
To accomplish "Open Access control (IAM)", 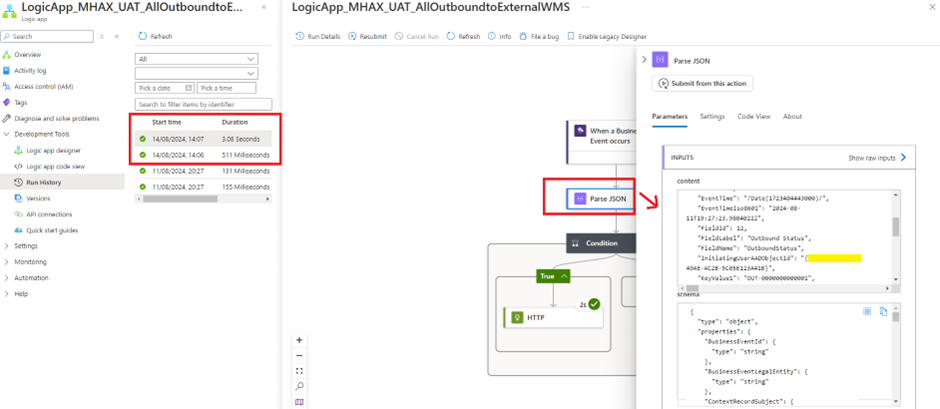I will pos(43,86).
